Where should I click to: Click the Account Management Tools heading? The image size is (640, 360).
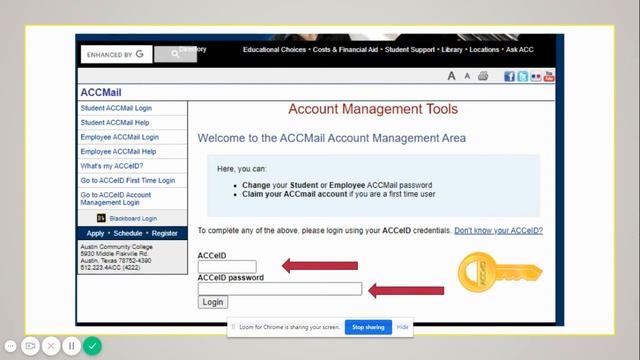373,109
